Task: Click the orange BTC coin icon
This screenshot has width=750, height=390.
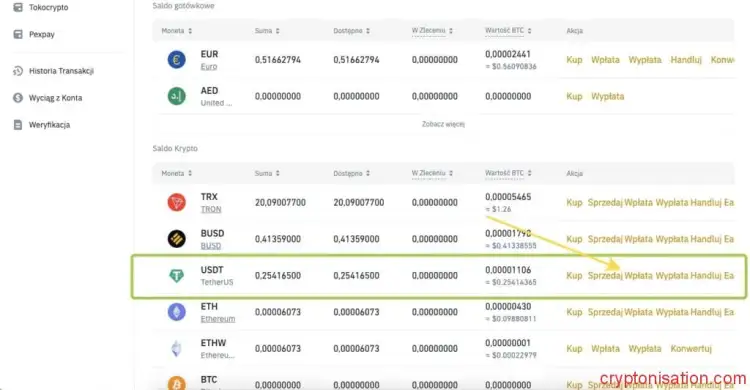Action: pos(176,383)
